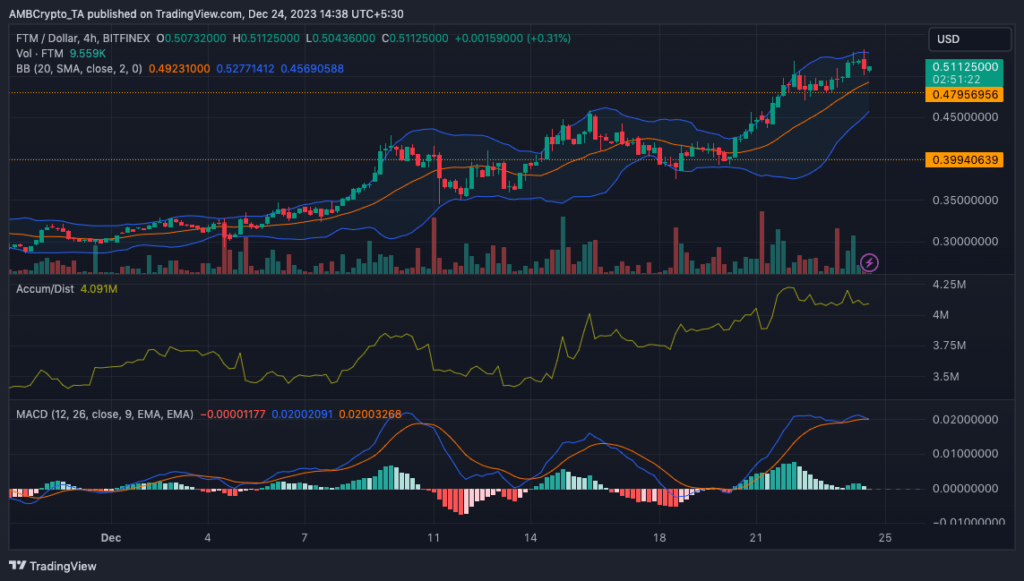Click the Accum/Dist value 4.091M
The height and width of the screenshot is (581, 1024).
[99, 289]
